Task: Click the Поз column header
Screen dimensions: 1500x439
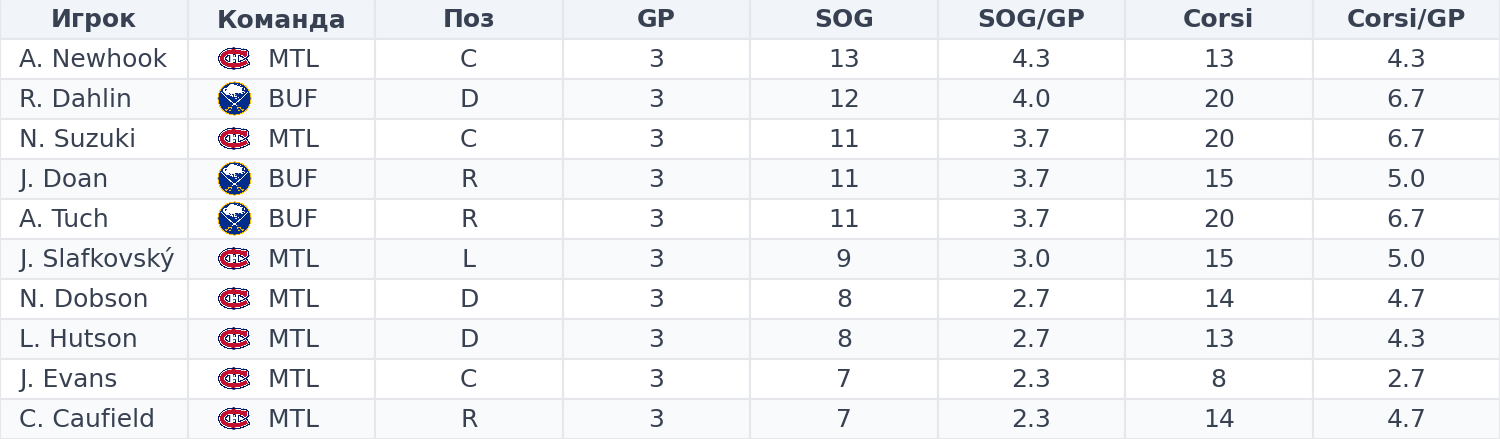Action: [469, 19]
